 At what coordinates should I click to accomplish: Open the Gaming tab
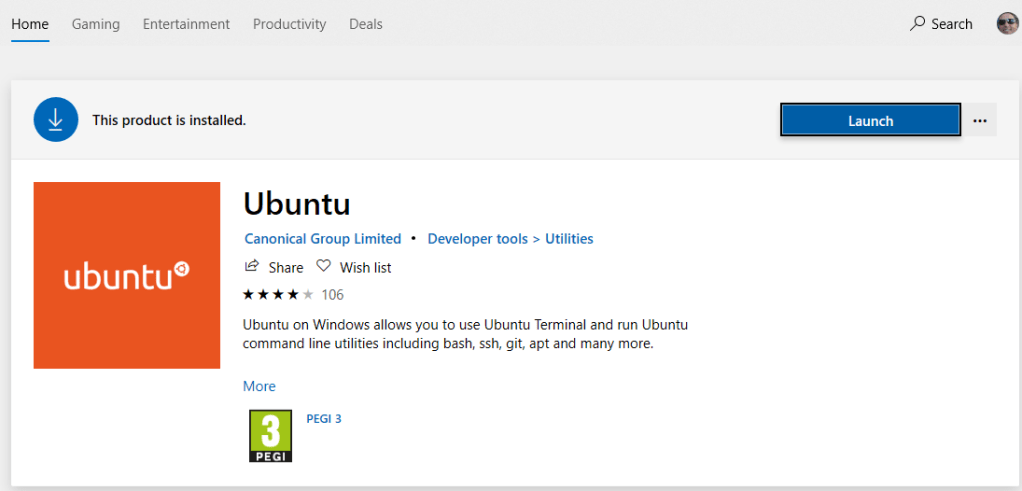[x=96, y=24]
